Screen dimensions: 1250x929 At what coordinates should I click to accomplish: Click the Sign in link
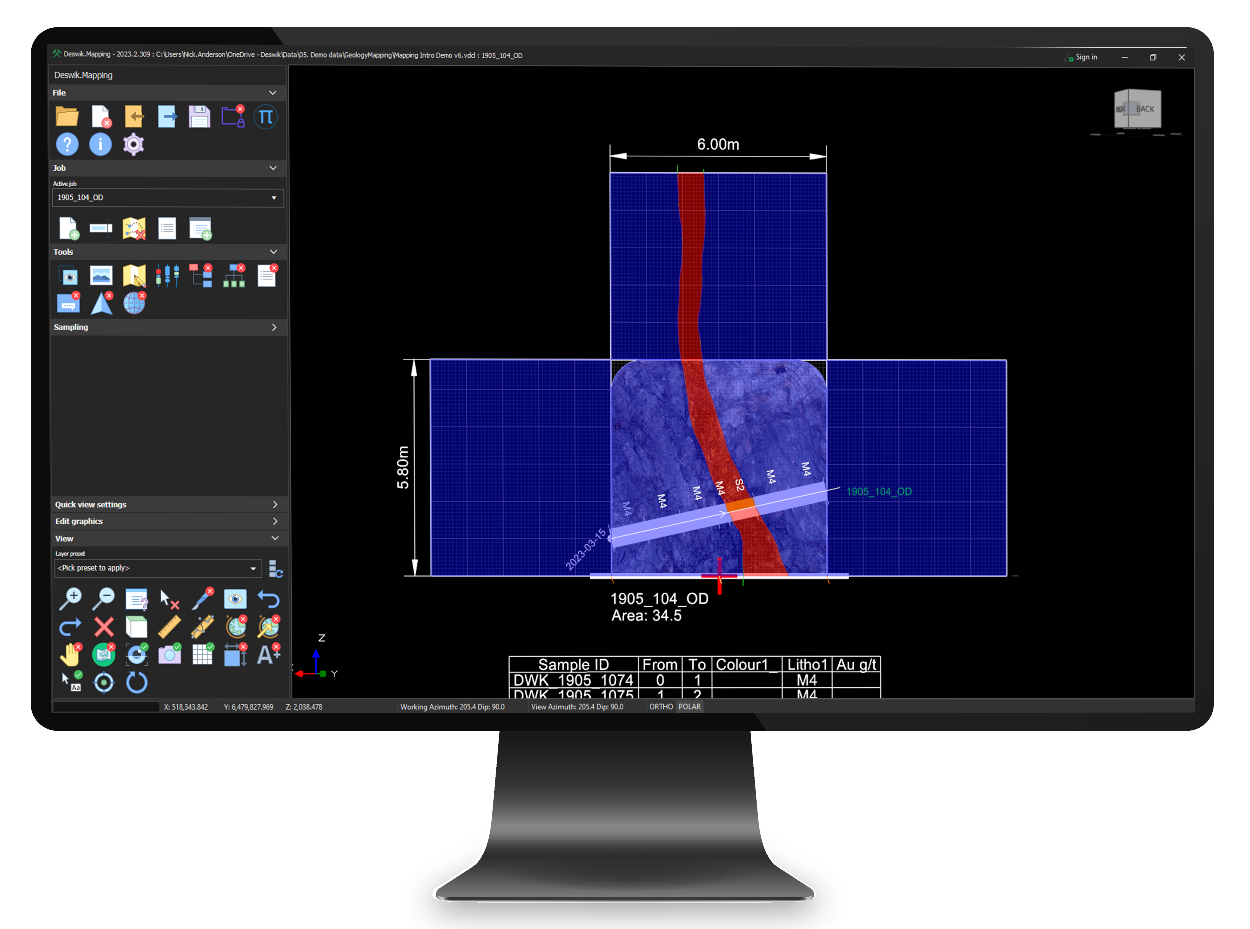coord(1081,57)
